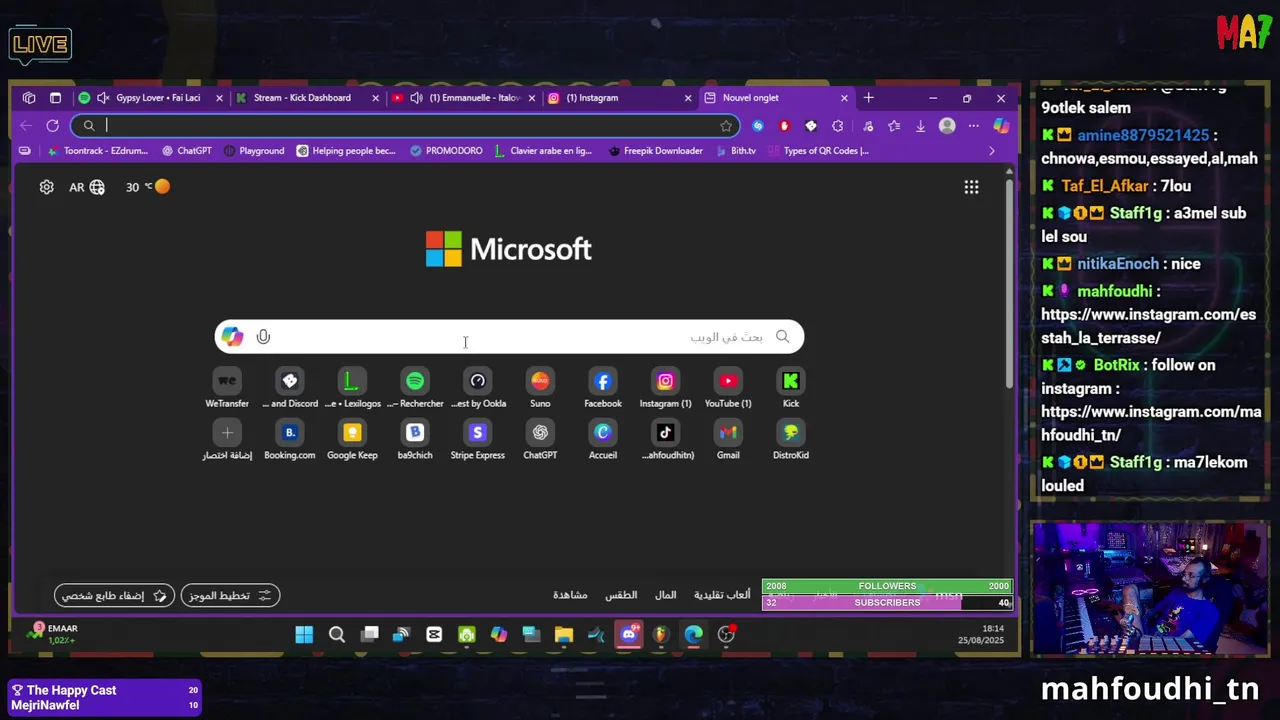Open the tab actions menu icon
This screenshot has height=720, width=1280.
pyautogui.click(x=55, y=98)
